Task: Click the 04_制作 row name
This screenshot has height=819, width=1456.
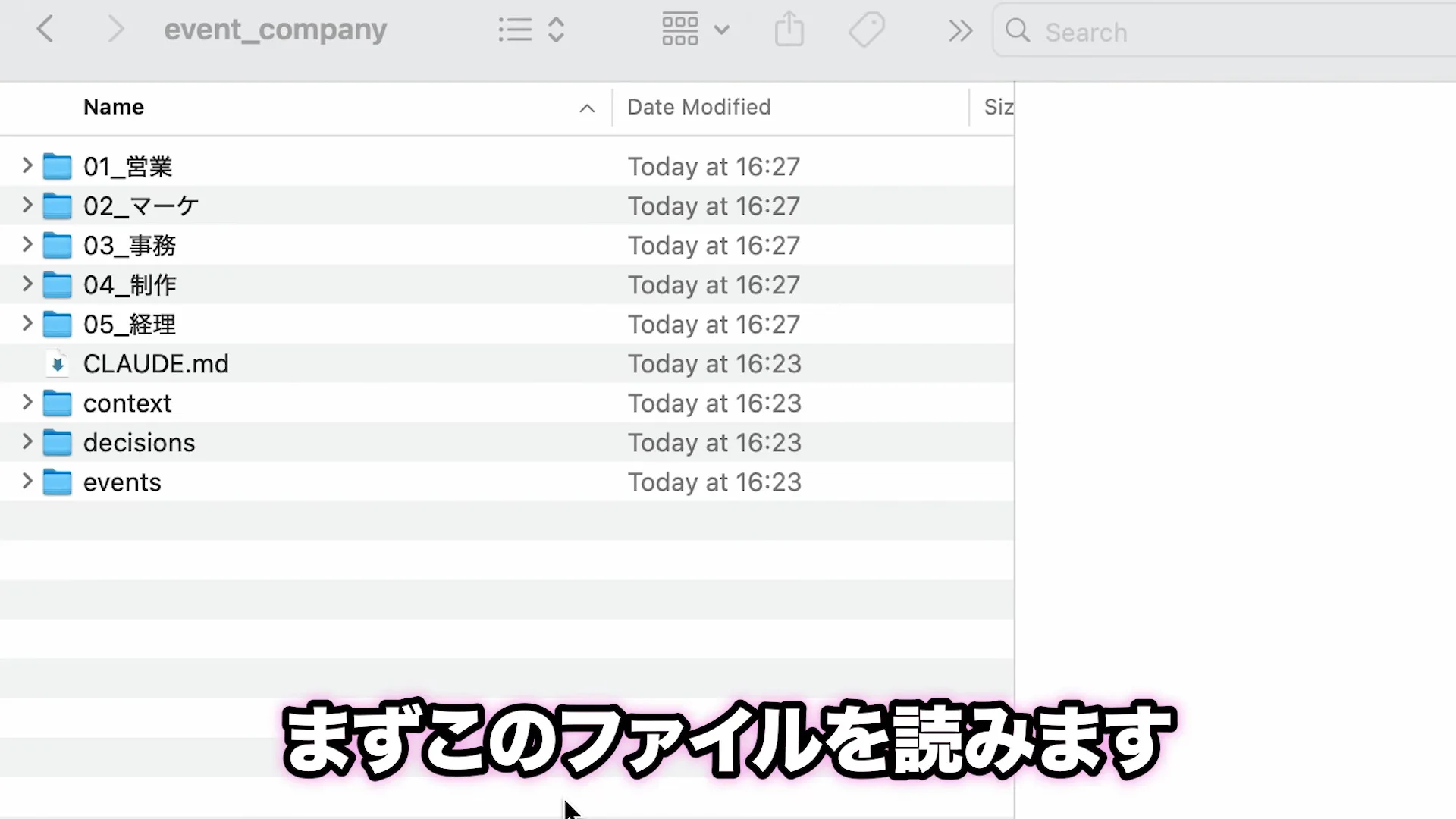Action: click(x=130, y=285)
